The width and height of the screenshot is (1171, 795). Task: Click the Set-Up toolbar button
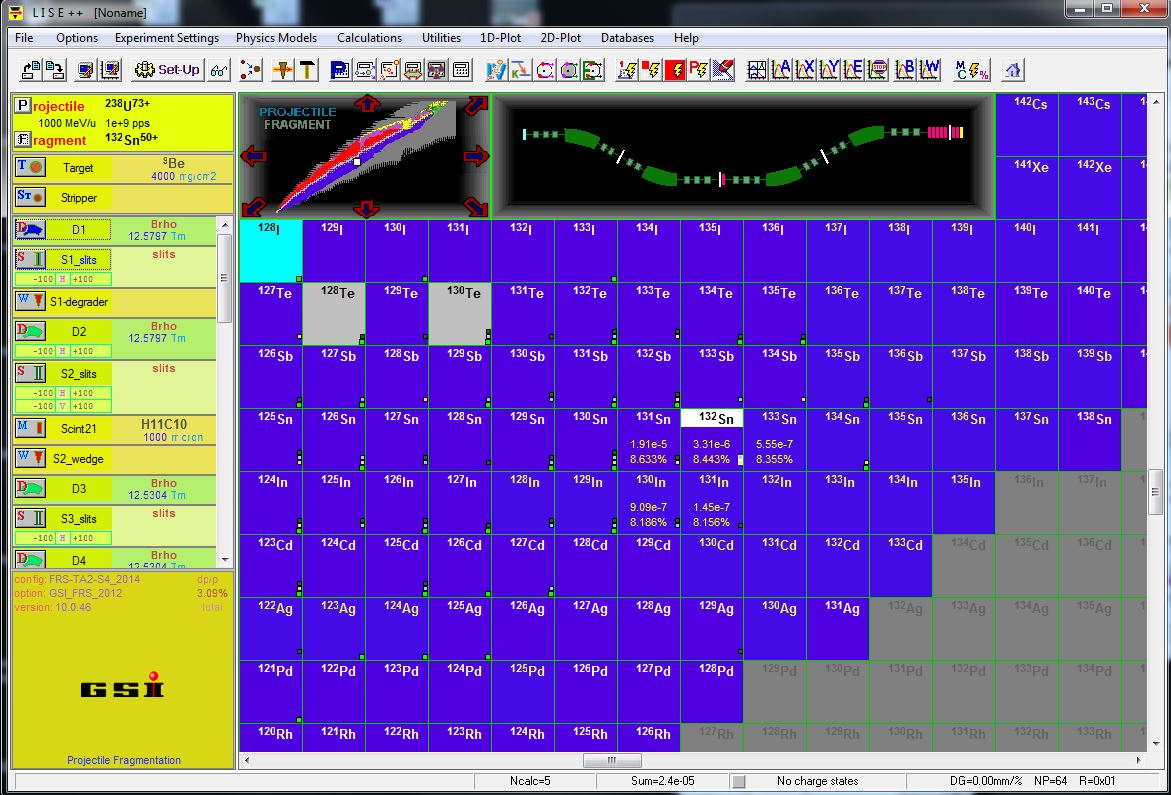168,70
